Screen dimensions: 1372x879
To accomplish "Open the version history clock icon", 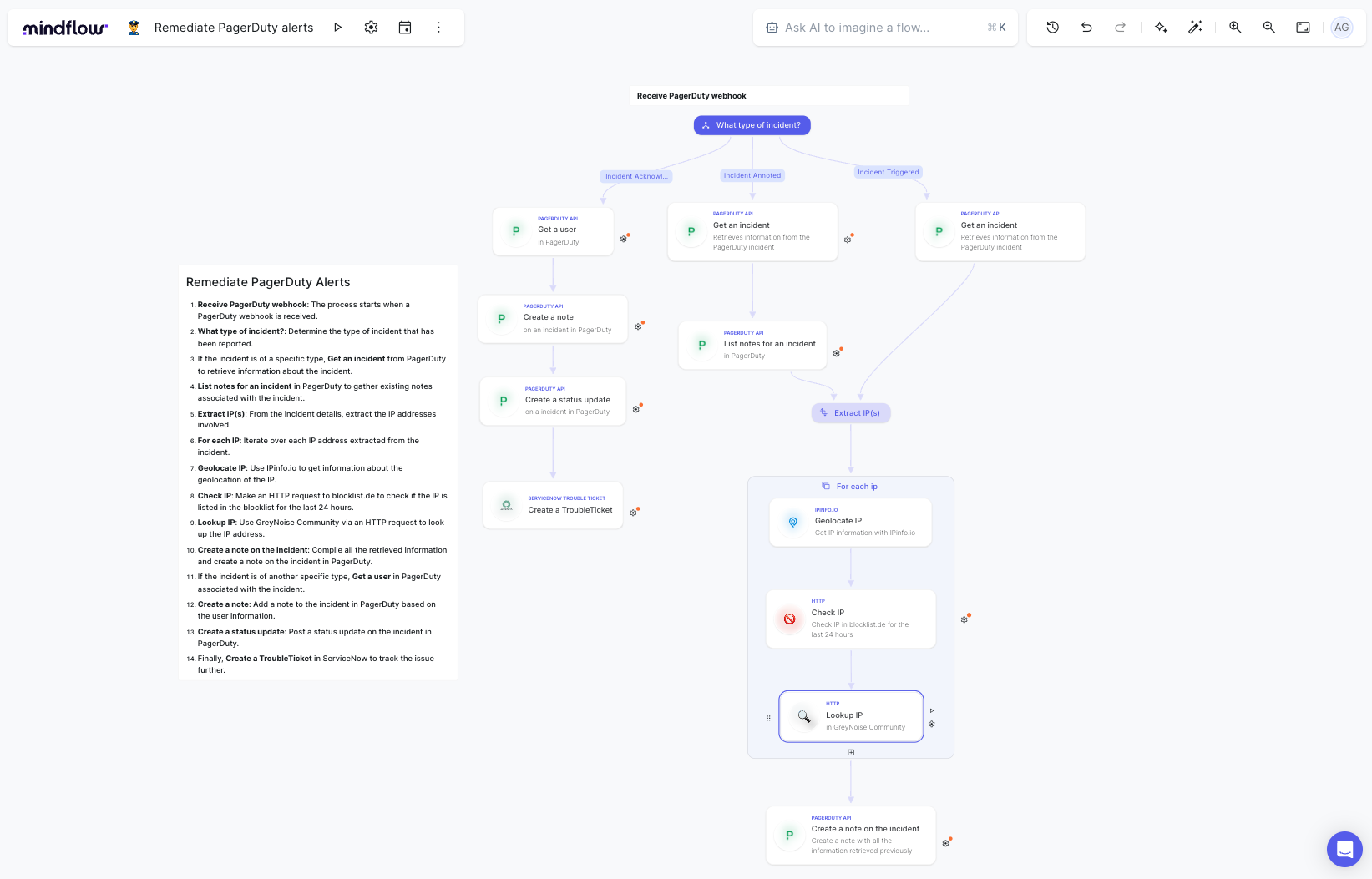I will tap(1053, 28).
